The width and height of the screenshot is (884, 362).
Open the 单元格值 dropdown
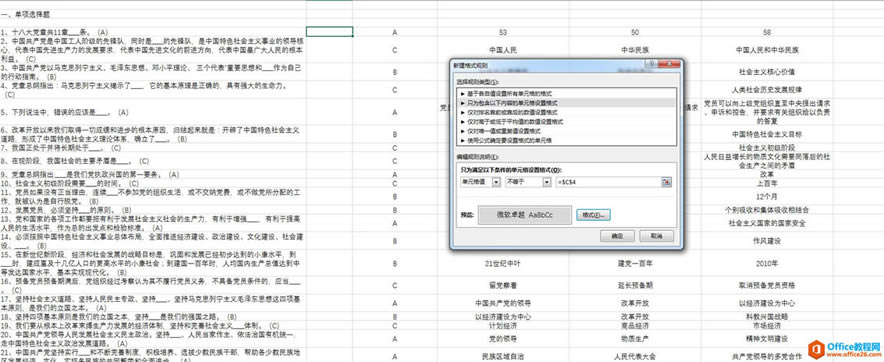click(x=496, y=182)
